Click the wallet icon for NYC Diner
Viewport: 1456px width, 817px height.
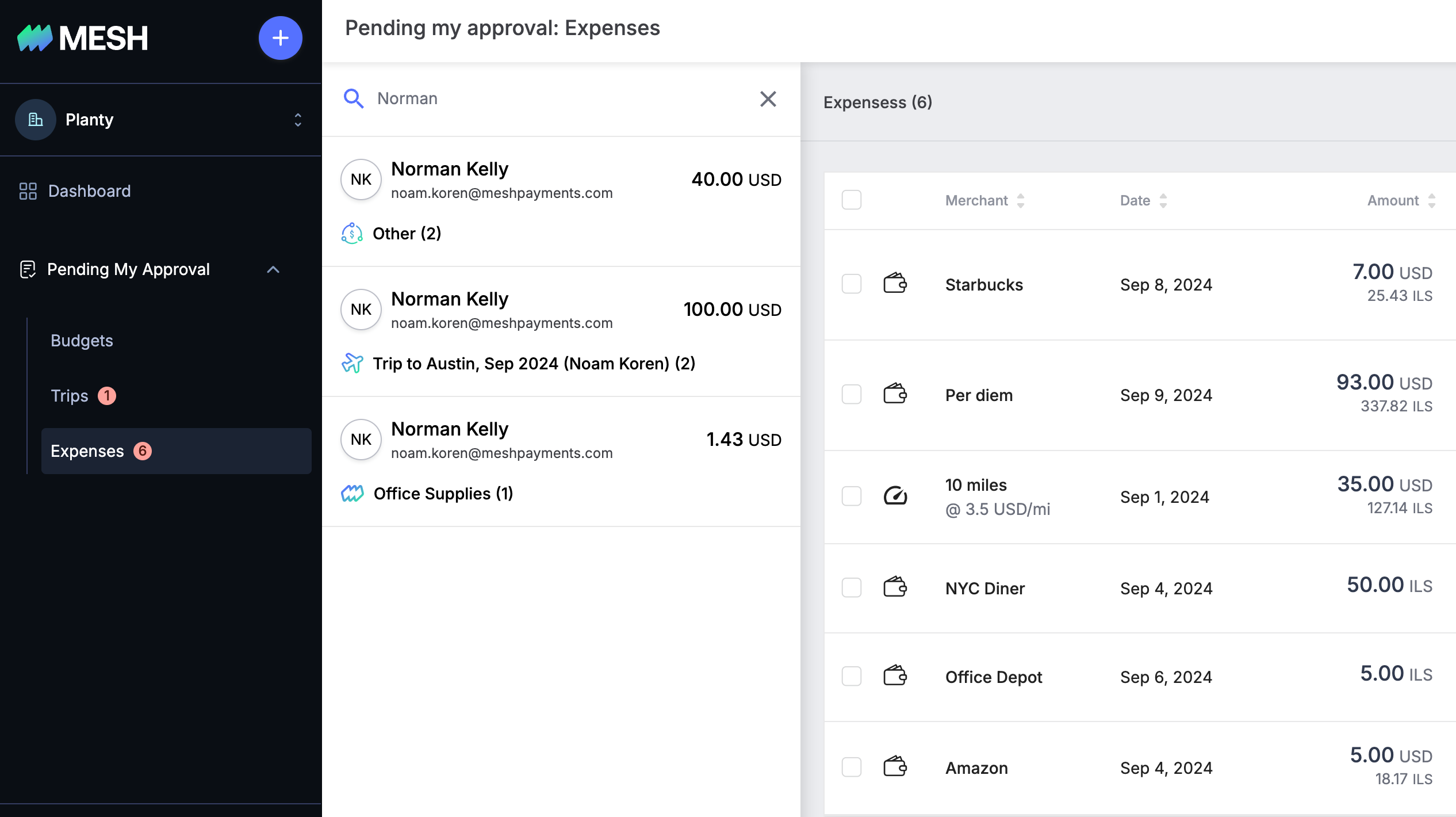click(x=895, y=587)
